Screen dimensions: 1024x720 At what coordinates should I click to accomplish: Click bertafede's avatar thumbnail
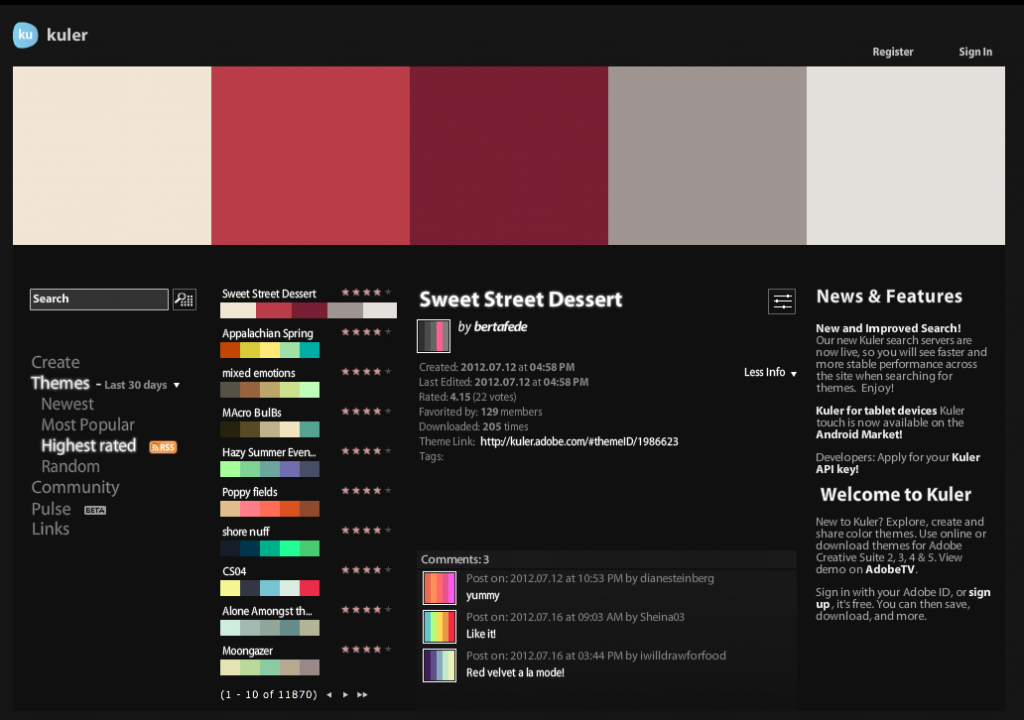click(x=434, y=335)
